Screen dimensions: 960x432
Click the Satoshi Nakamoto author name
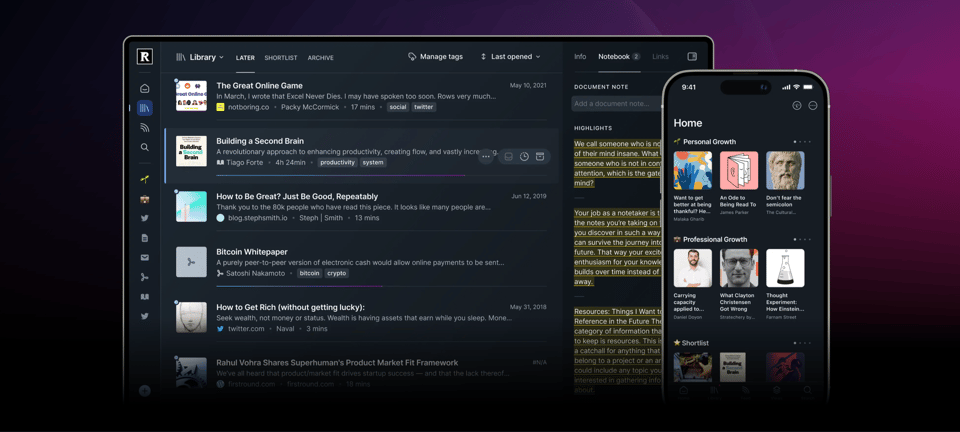(x=255, y=274)
